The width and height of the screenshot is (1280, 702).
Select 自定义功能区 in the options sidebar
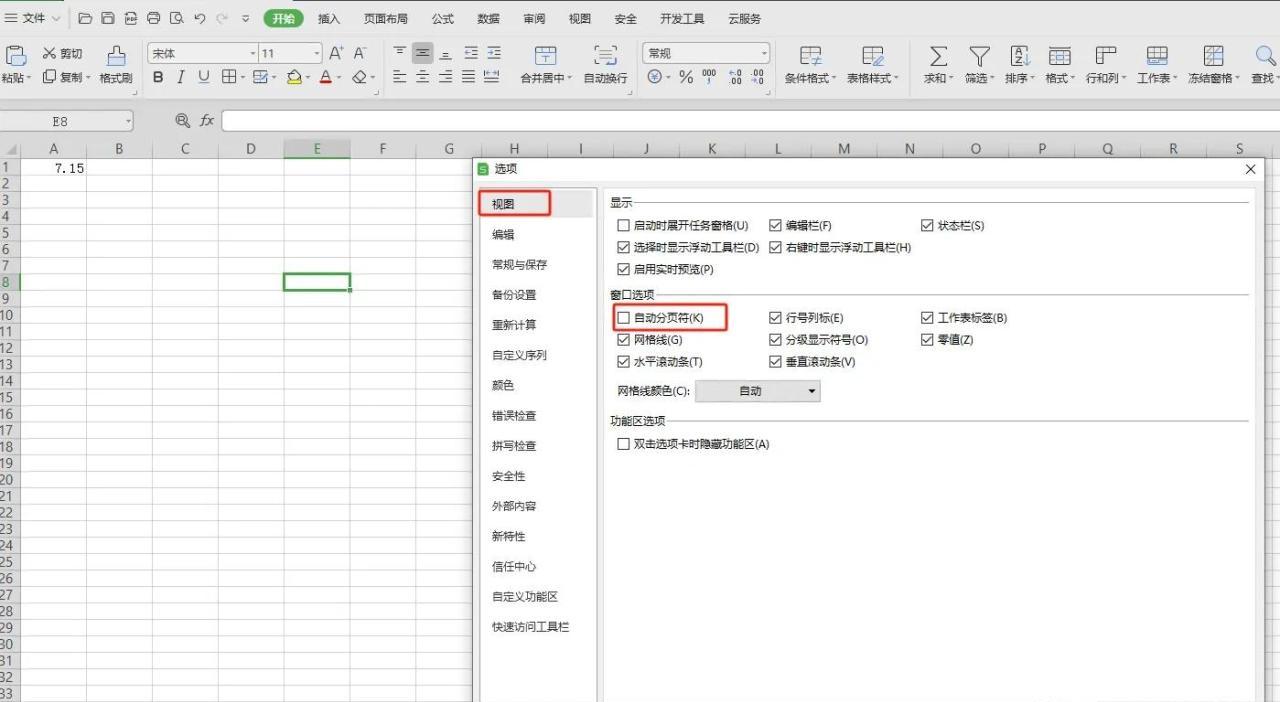[525, 596]
